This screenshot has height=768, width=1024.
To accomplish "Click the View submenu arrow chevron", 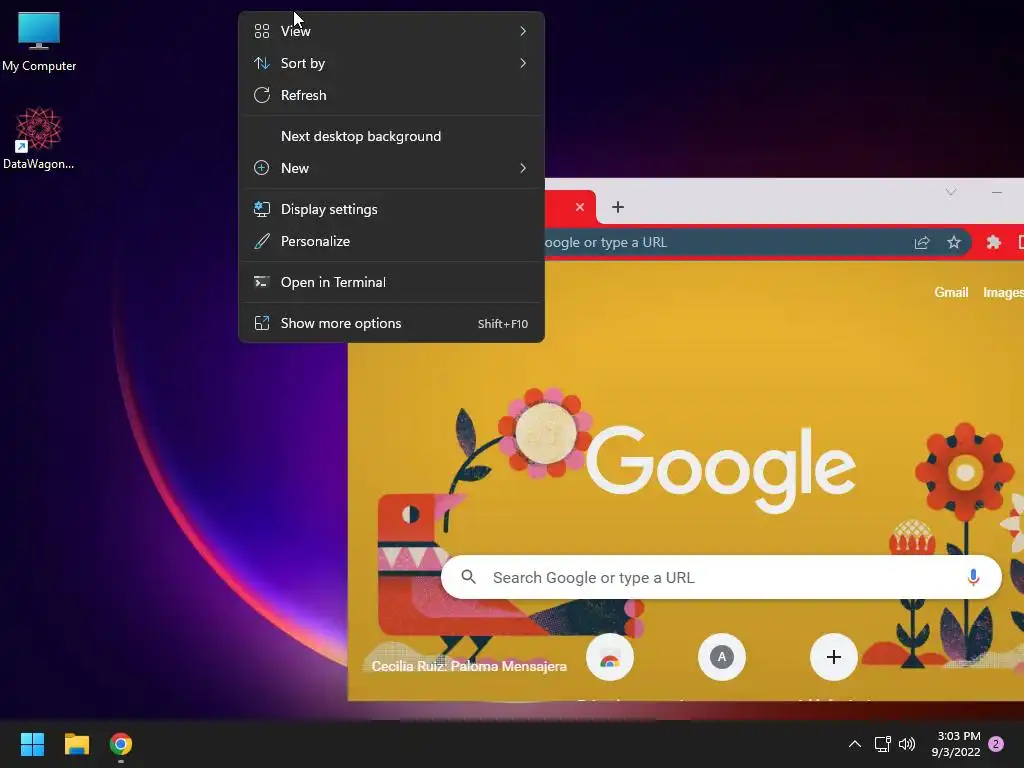I will click(523, 31).
